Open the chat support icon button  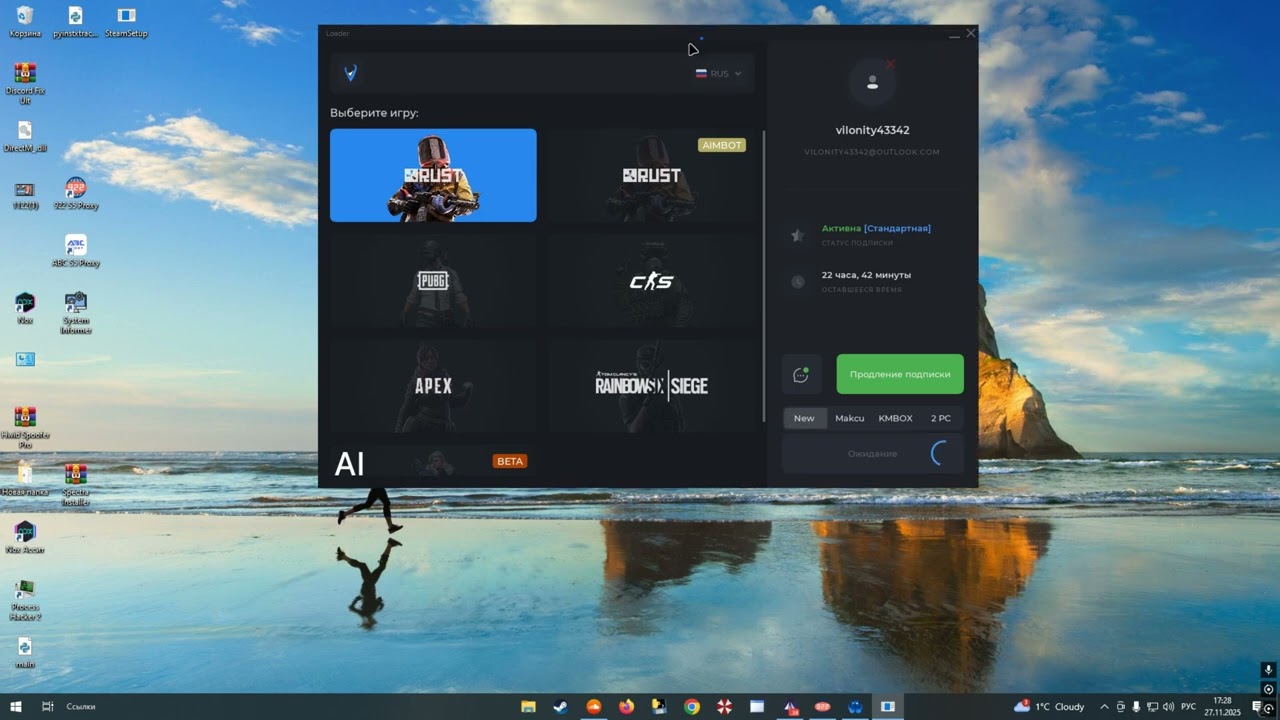(801, 374)
